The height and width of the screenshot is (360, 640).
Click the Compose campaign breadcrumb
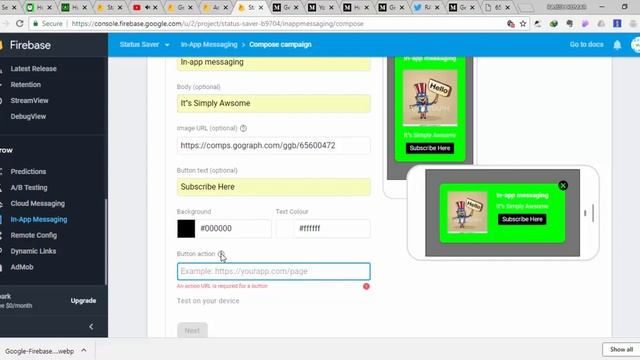coord(280,44)
